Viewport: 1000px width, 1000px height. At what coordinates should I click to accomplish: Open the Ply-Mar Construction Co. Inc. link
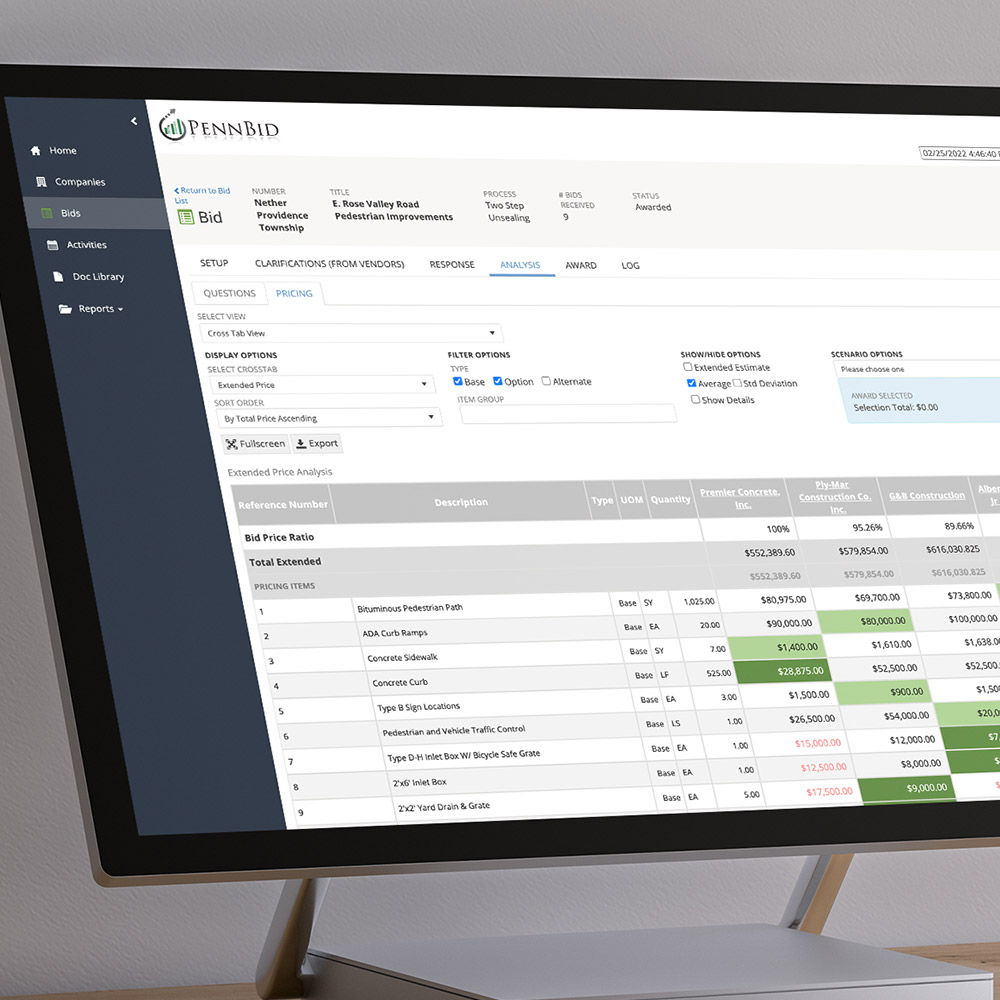click(835, 497)
